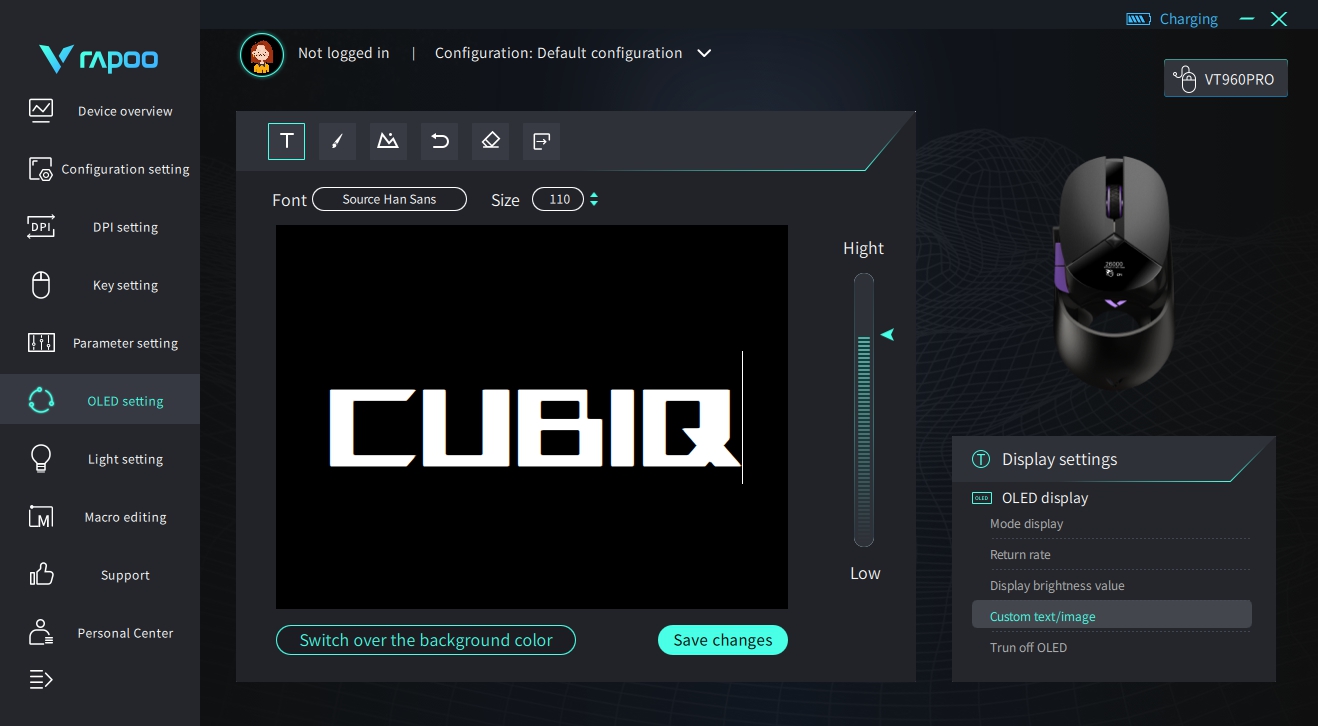Click the Configuration setting sidebar icon
The width and height of the screenshot is (1318, 726).
click(x=41, y=169)
